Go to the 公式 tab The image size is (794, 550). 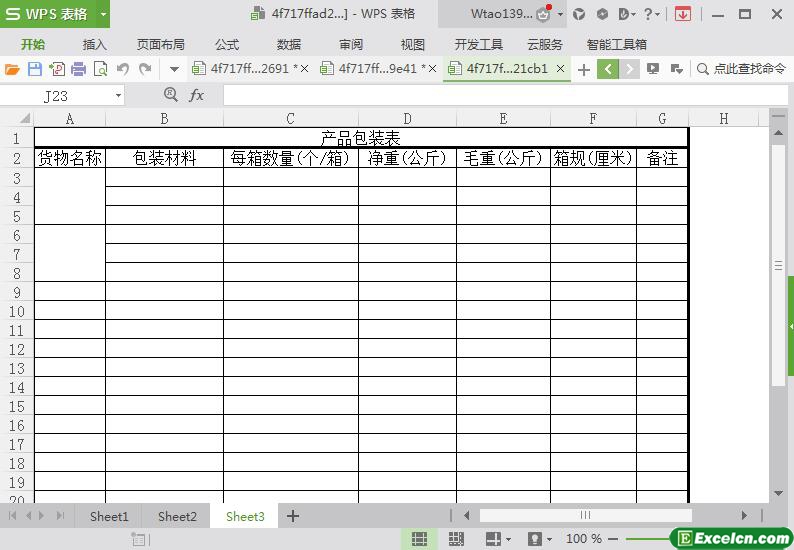226,45
